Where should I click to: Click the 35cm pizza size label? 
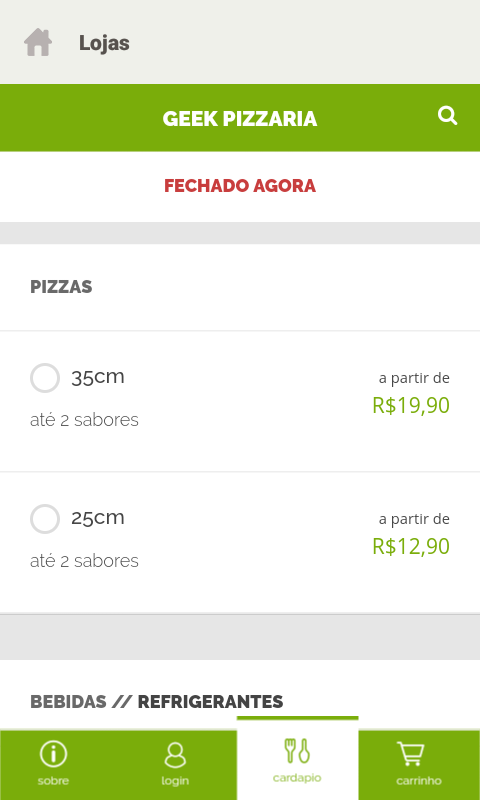pos(98,378)
